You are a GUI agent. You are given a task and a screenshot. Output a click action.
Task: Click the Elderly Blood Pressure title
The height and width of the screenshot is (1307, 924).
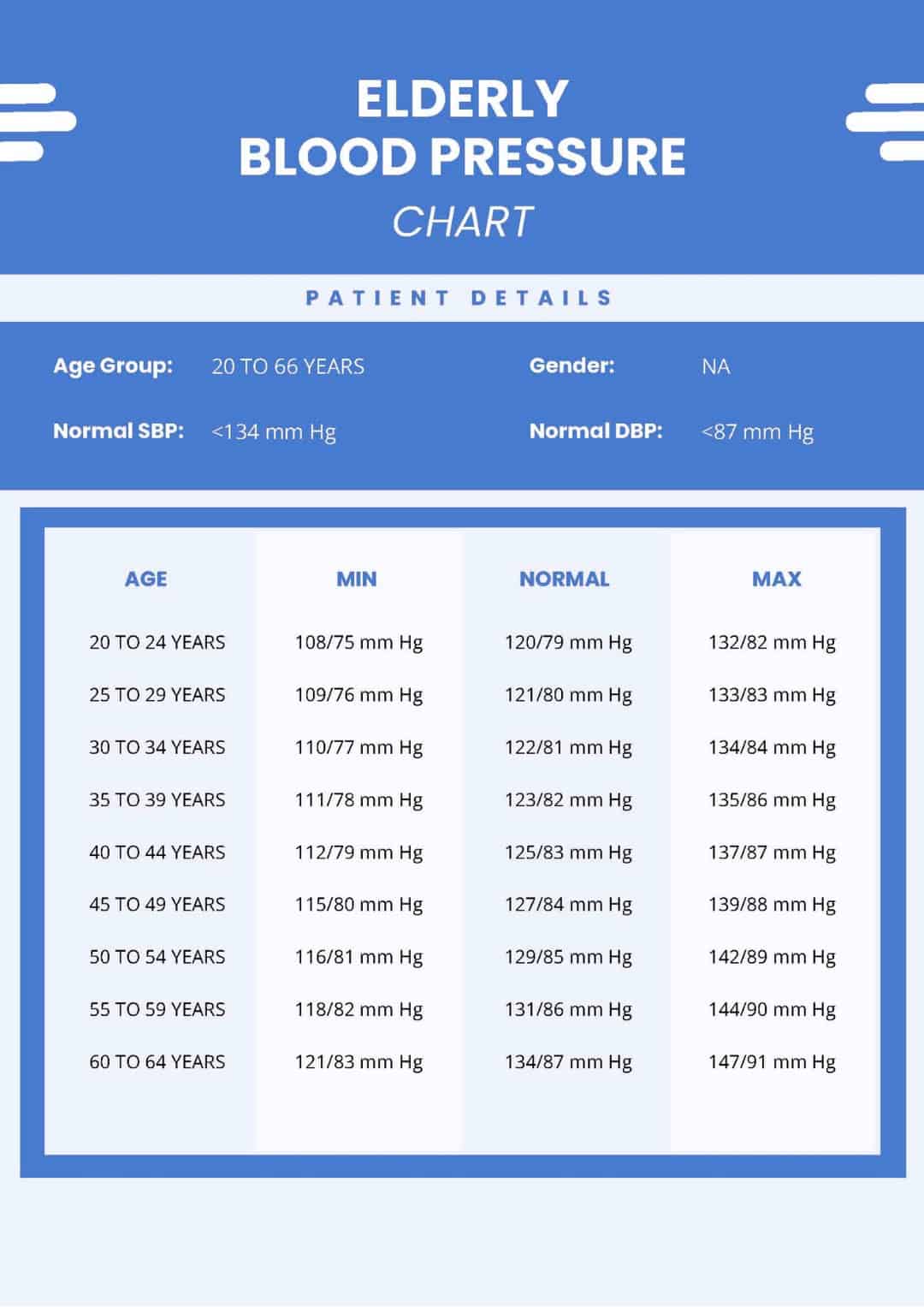[462, 128]
